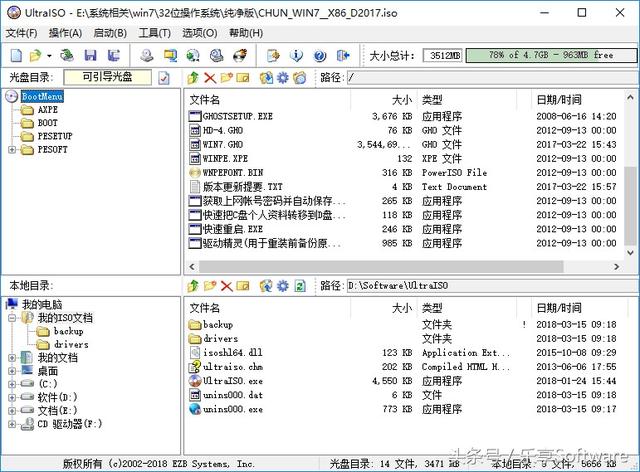Image resolution: width=640 pixels, height=472 pixels.
Task: Select UltraISO.exe in the local file list
Action: pyautogui.click(x=233, y=381)
